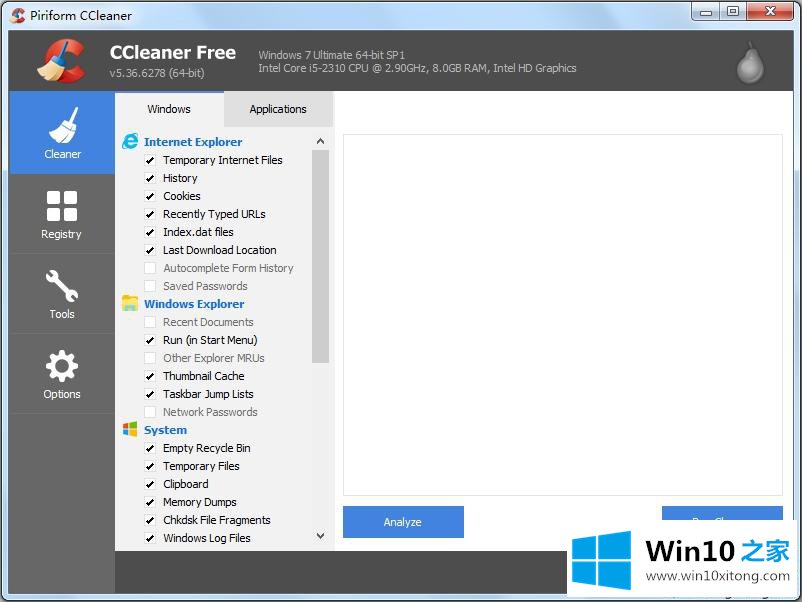The width and height of the screenshot is (802, 602).
Task: Open the Tools wrench section
Action: coord(62,294)
